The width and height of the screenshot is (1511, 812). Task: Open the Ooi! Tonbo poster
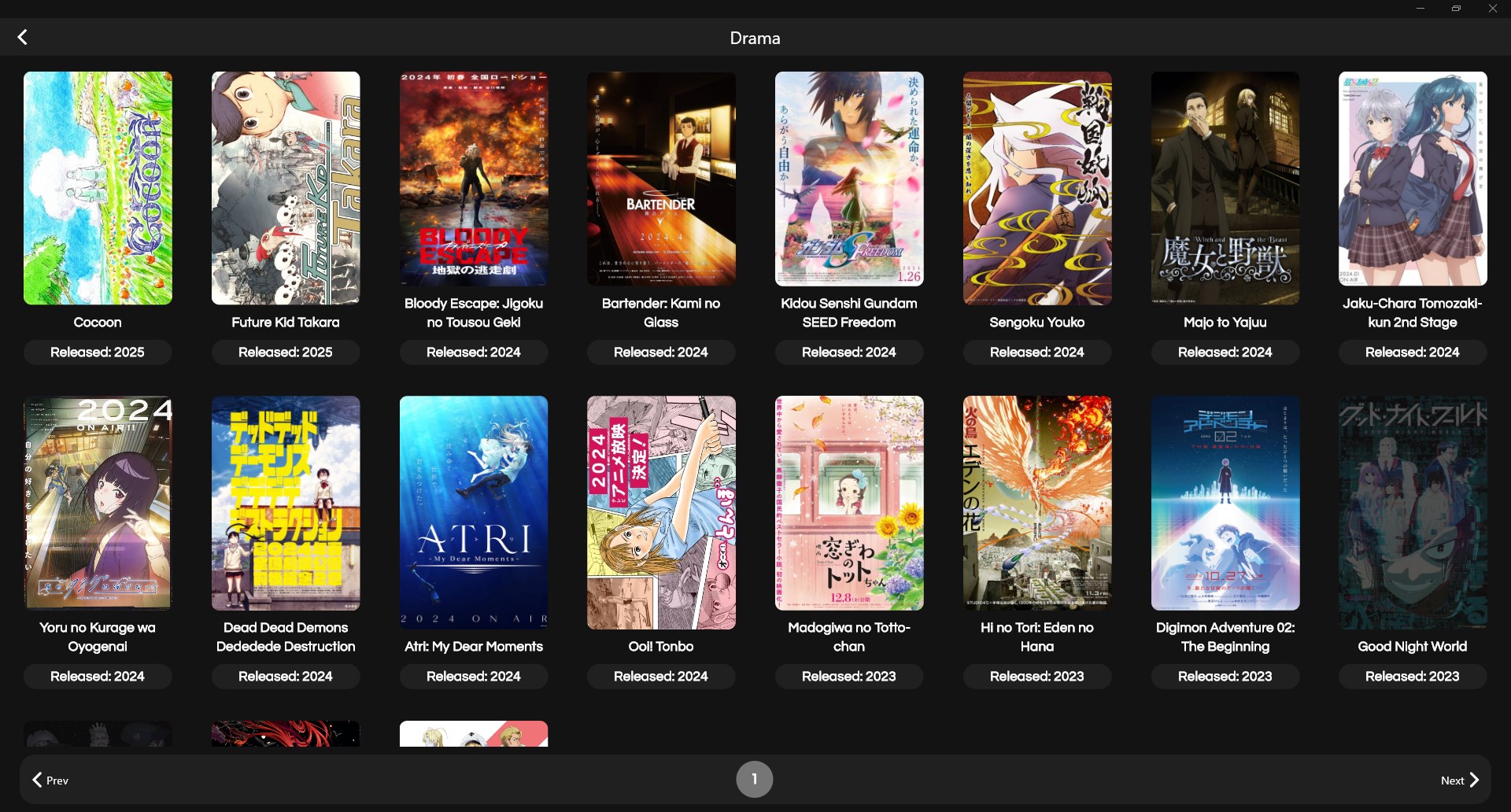point(661,512)
